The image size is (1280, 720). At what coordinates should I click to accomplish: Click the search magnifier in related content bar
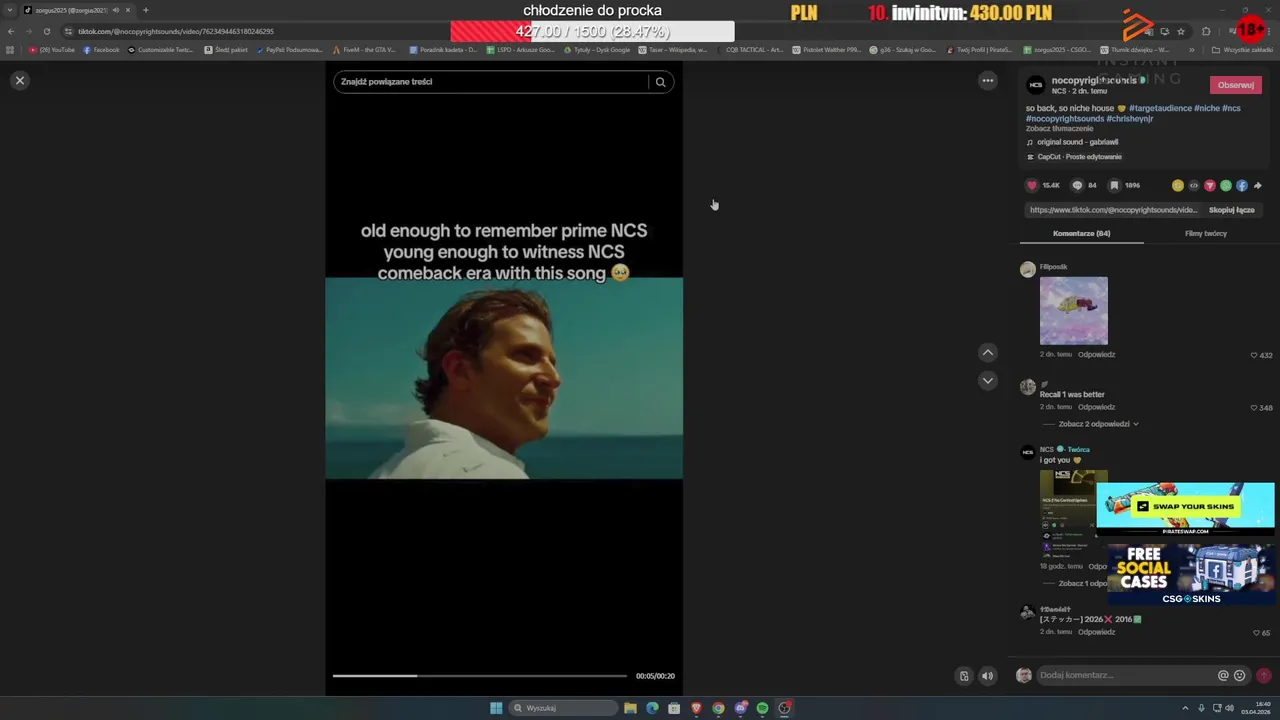point(660,82)
